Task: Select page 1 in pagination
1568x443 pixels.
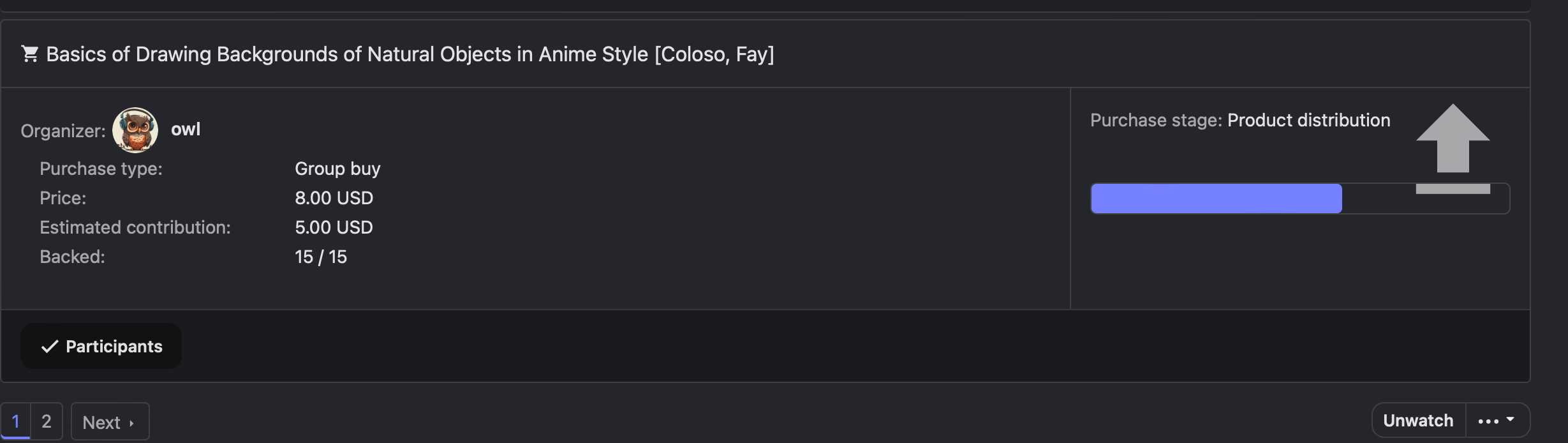Action: (x=16, y=421)
